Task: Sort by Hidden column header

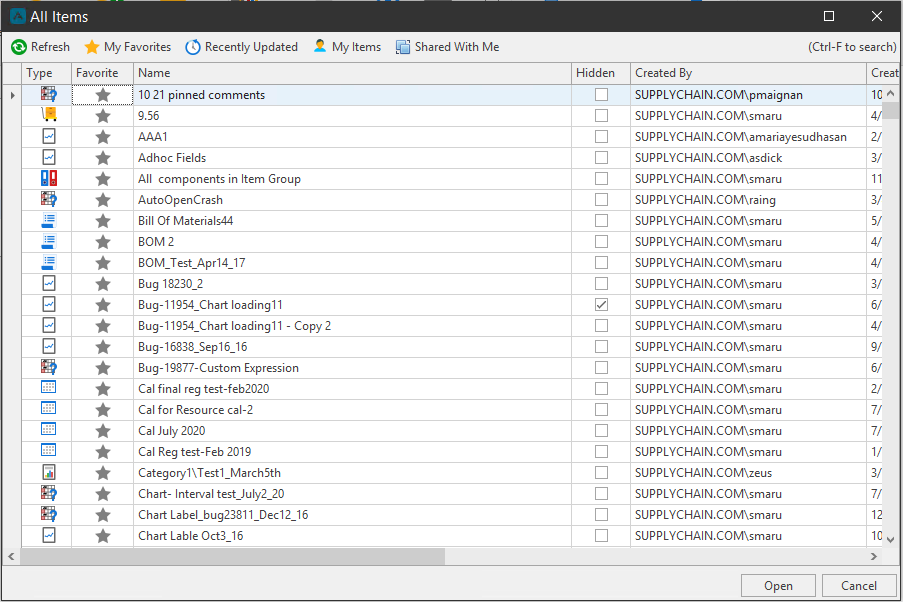Action: [601, 73]
